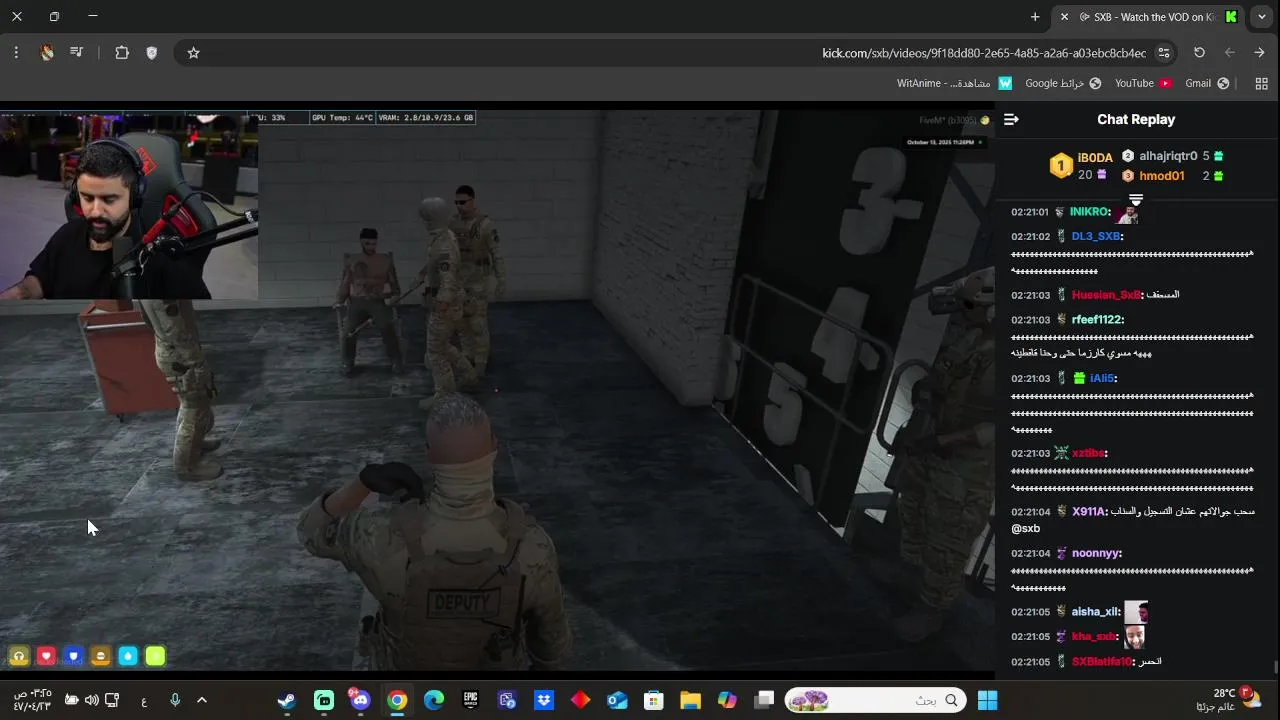Collapse the chat panel

point(1011,119)
